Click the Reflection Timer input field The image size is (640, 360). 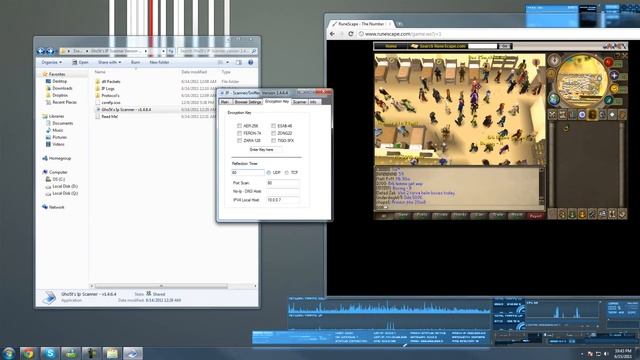tap(248, 173)
